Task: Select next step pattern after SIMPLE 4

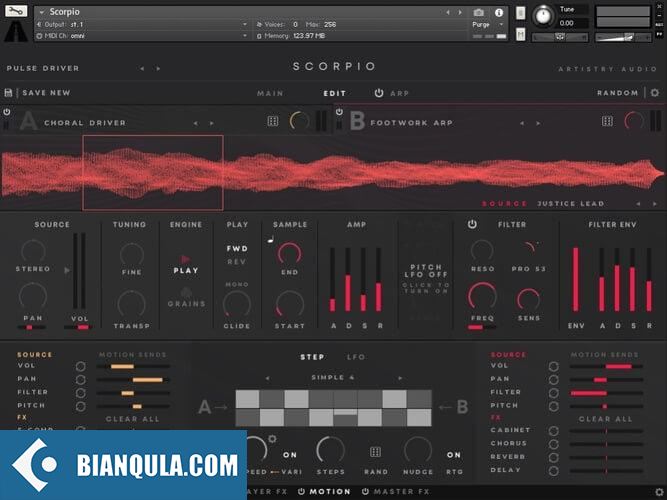Action: click(x=399, y=378)
